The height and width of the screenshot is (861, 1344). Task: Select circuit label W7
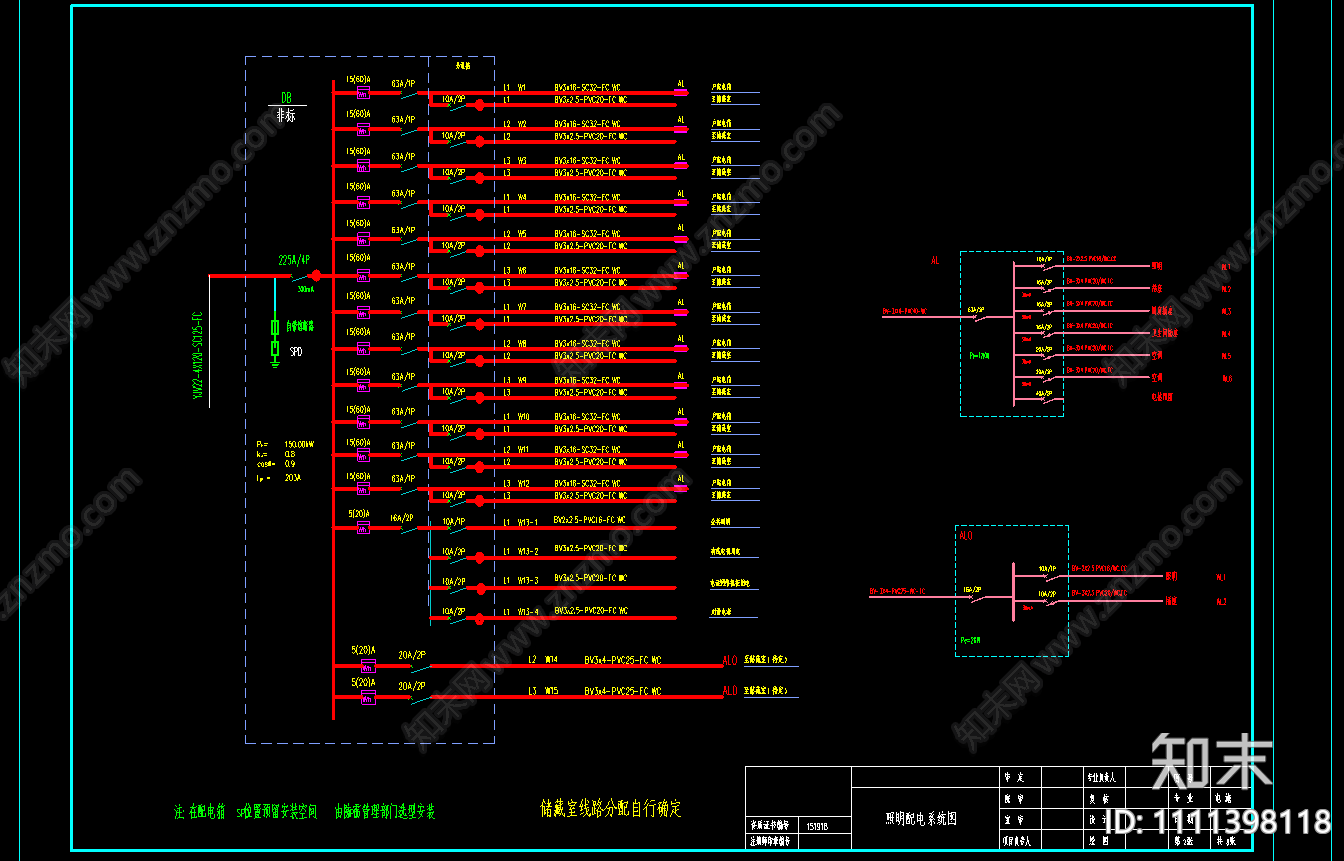pyautogui.click(x=522, y=307)
